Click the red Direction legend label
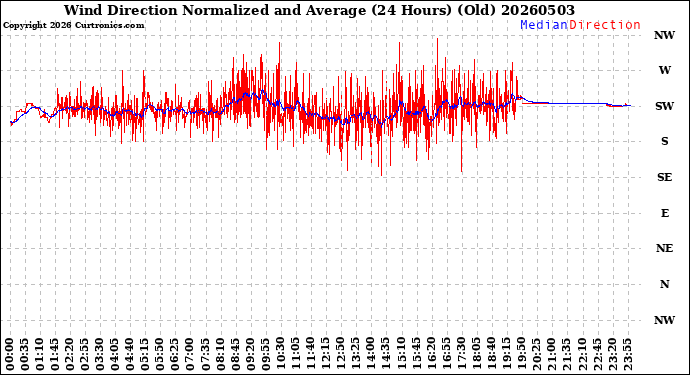This screenshot has width=690, height=375. [605, 25]
